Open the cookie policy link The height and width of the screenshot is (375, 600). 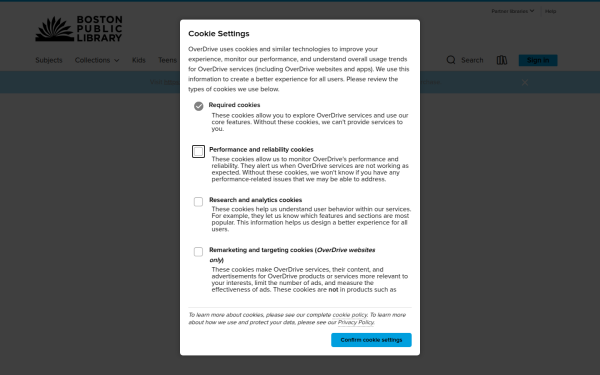point(350,315)
